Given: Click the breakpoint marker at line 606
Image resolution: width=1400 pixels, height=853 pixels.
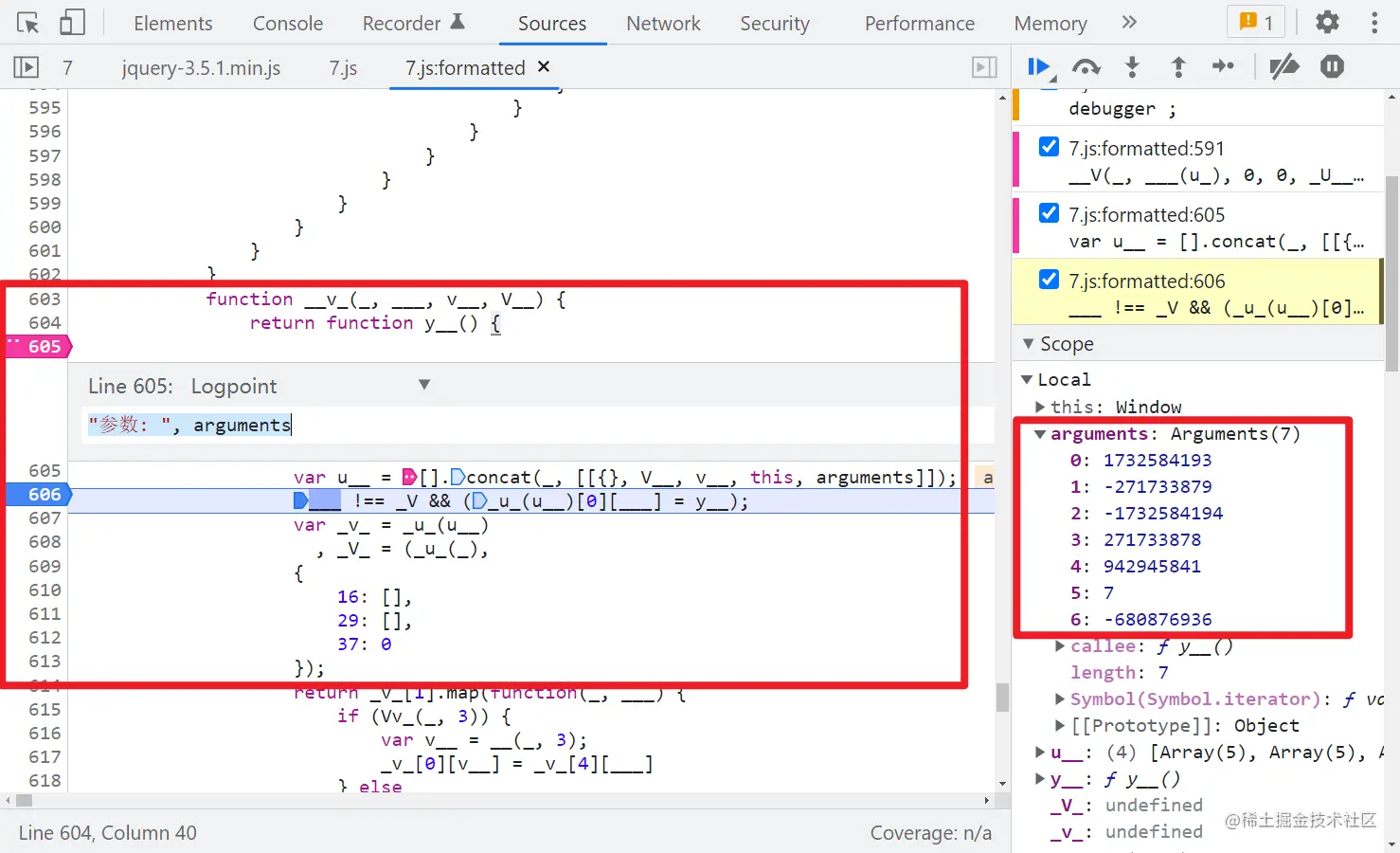Looking at the screenshot, I should (39, 495).
